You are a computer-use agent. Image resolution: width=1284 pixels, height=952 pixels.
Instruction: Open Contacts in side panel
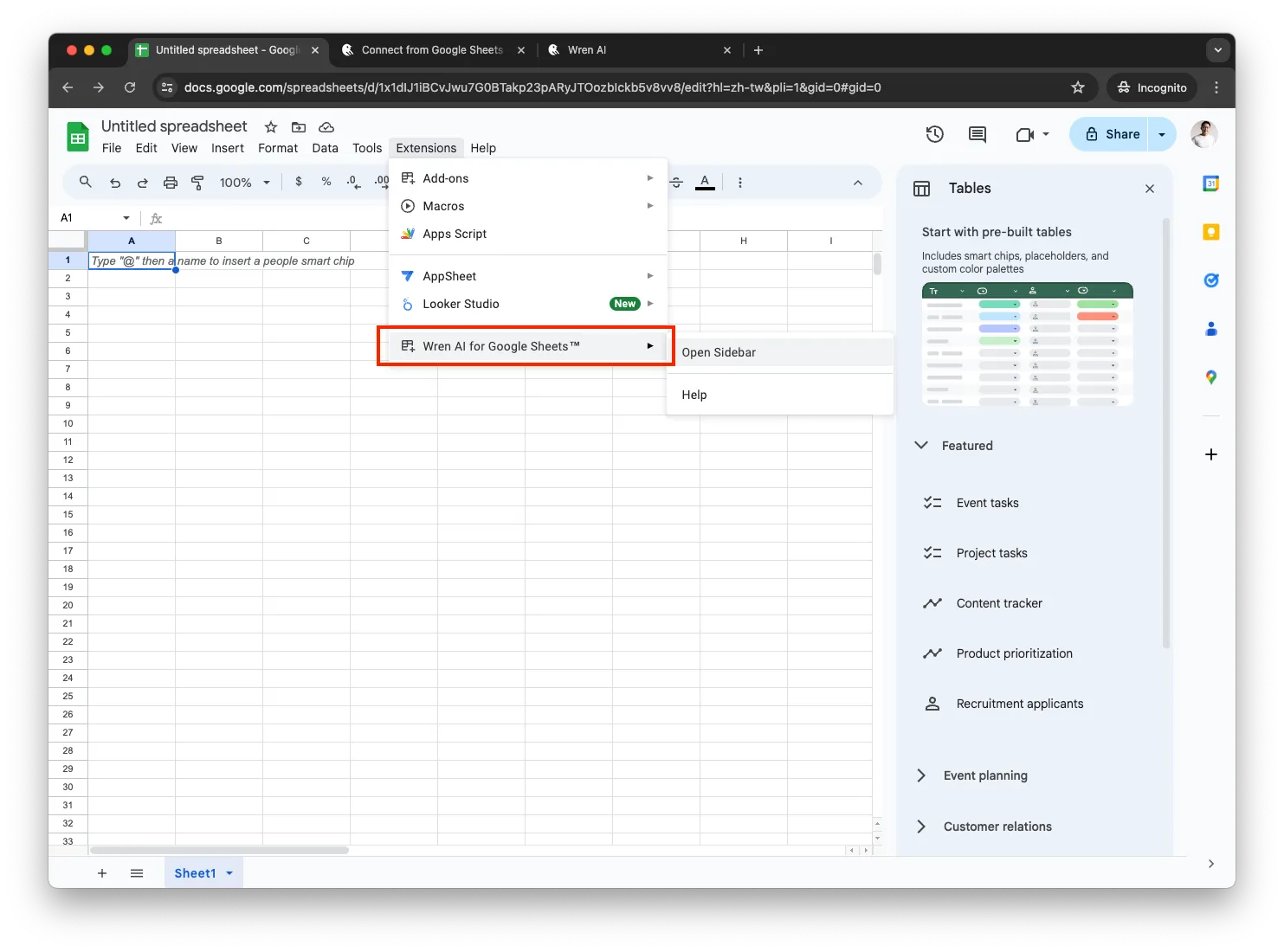pos(1211,329)
